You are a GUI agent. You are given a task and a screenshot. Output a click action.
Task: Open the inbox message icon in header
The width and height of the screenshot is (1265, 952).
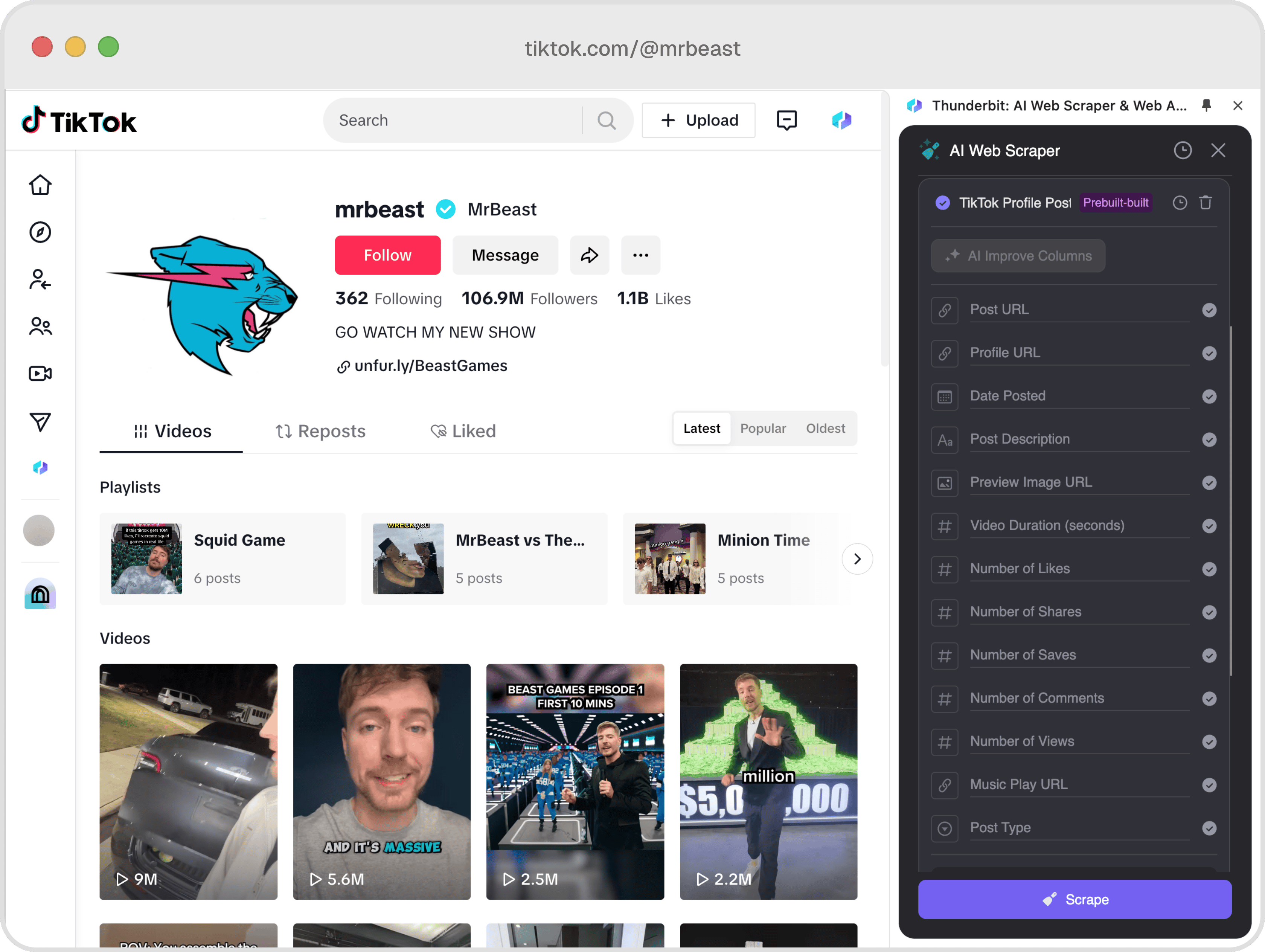tap(787, 120)
